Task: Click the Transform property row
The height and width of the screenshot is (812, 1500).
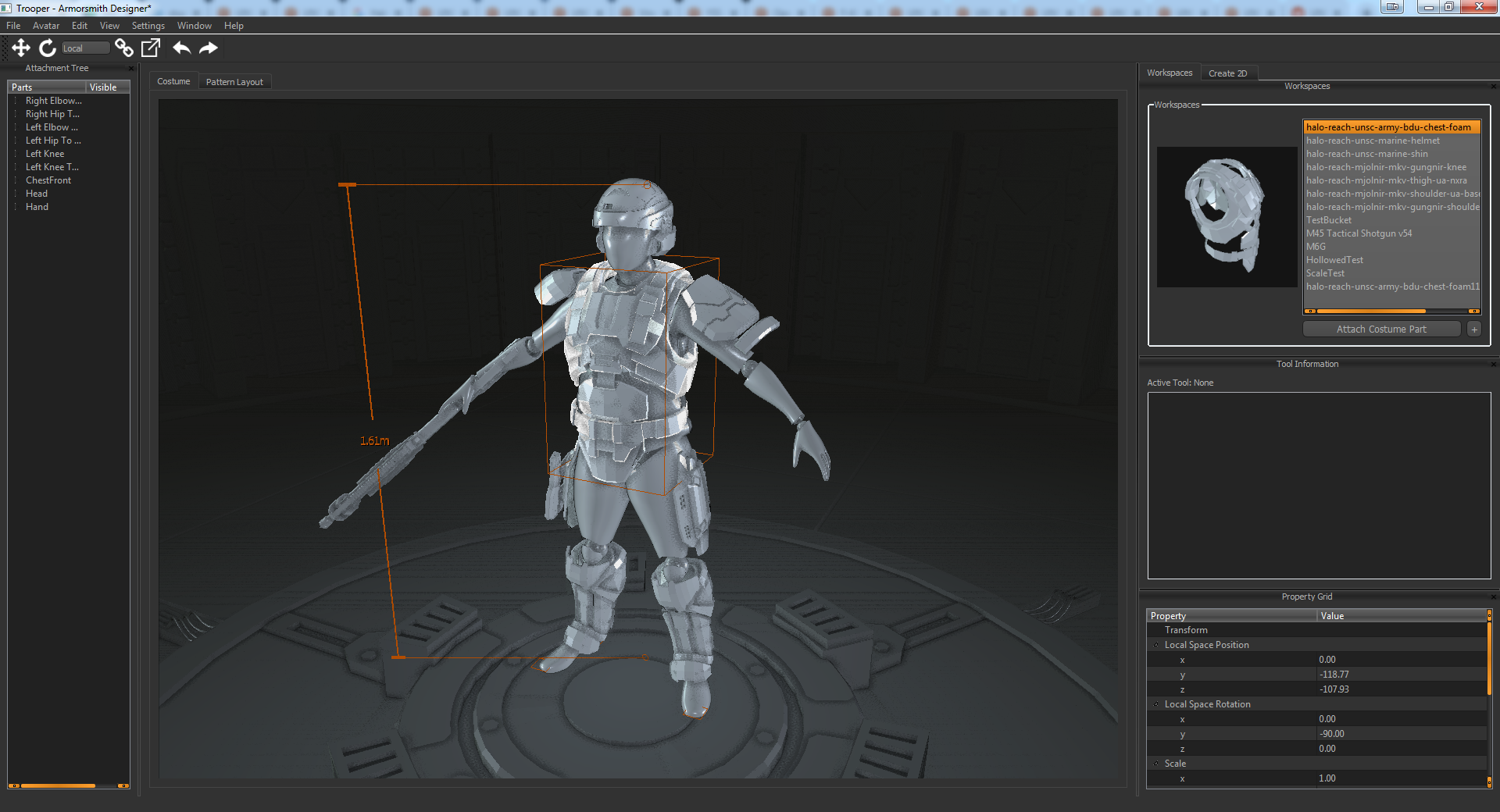Action: coord(1317,630)
